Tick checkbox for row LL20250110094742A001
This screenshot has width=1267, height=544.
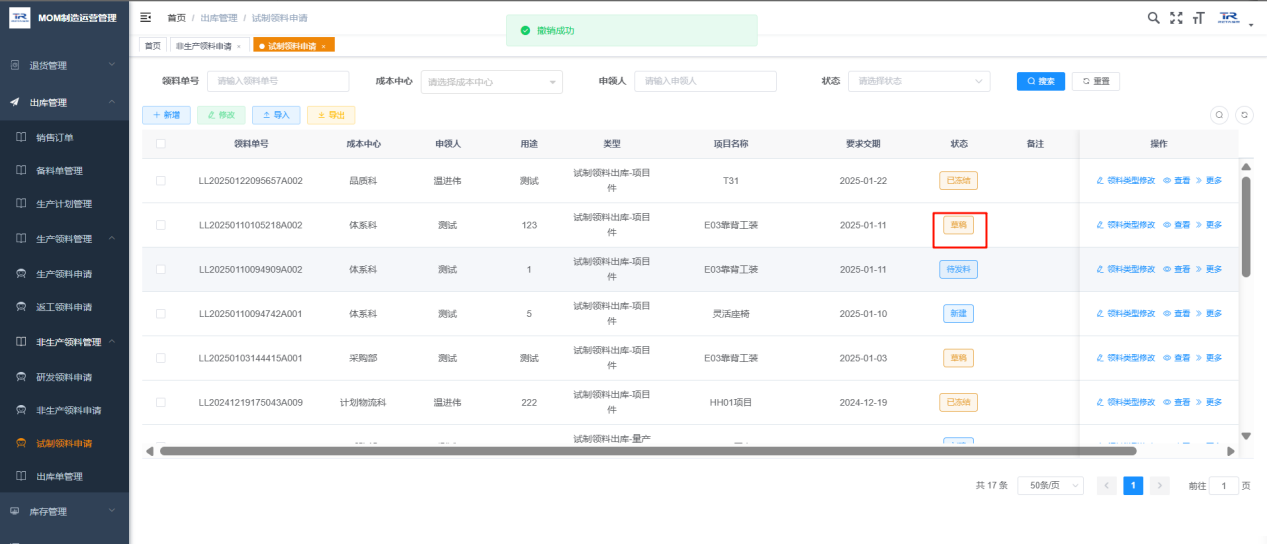[160, 314]
